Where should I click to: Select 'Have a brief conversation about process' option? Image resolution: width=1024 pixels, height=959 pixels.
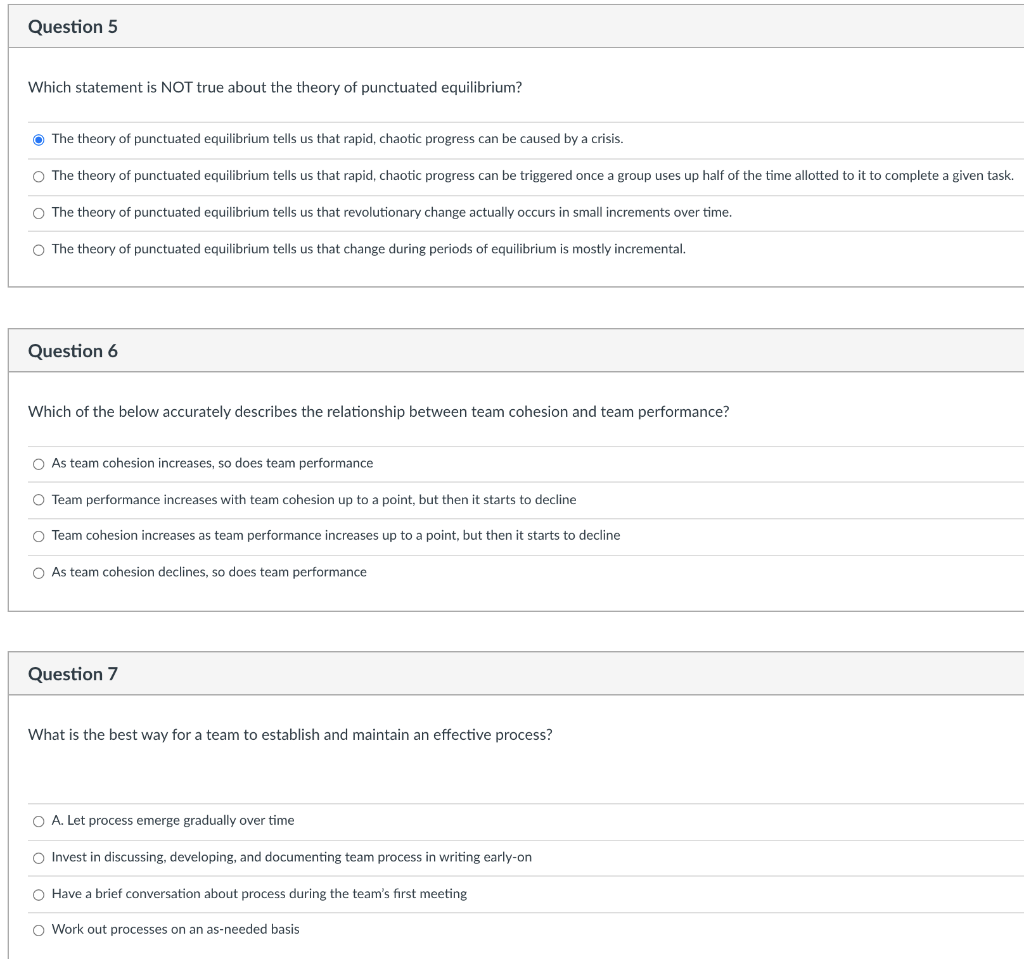pos(38,893)
